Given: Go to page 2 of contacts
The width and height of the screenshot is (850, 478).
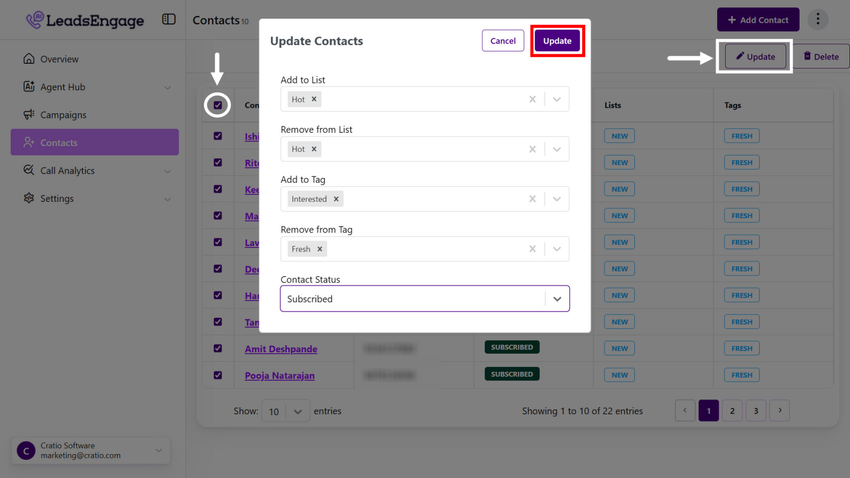Looking at the screenshot, I should (x=732, y=411).
